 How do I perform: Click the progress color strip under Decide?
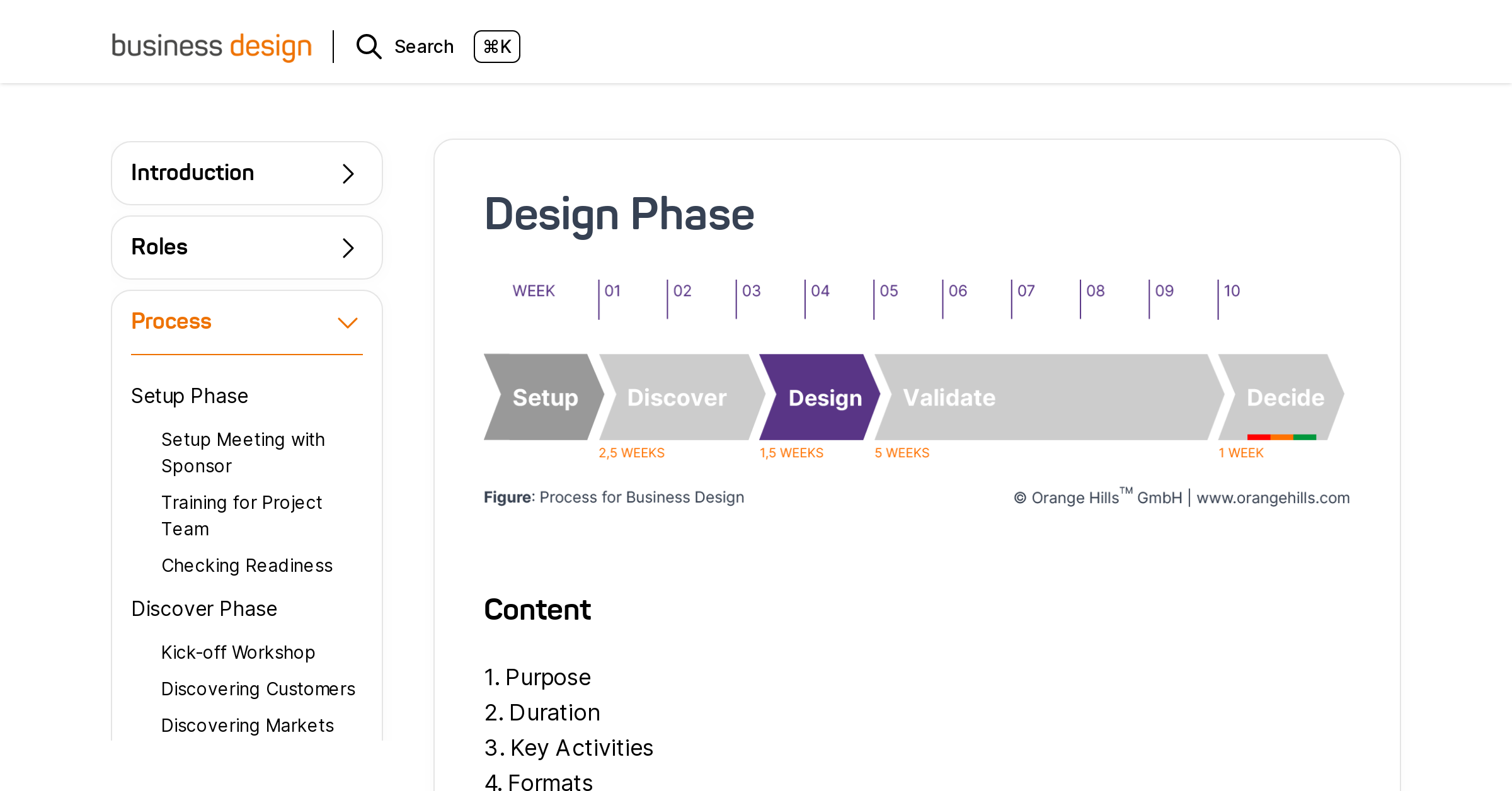click(x=1281, y=436)
